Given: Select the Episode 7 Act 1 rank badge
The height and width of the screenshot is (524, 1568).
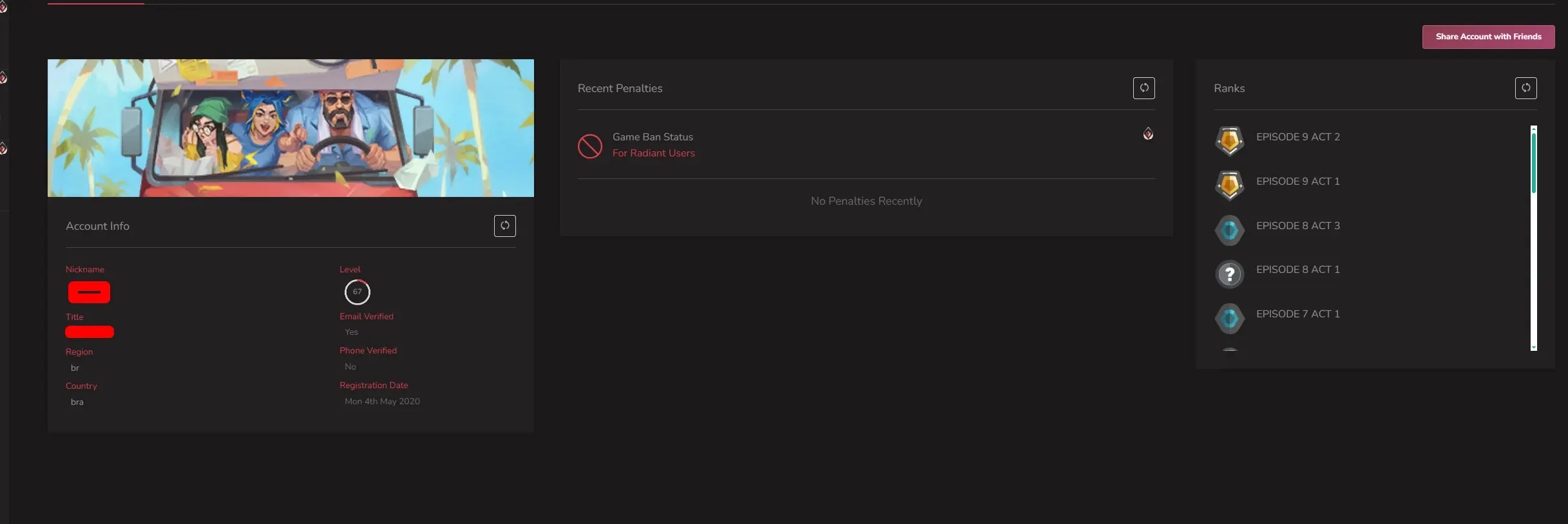Looking at the screenshot, I should click(1230, 318).
